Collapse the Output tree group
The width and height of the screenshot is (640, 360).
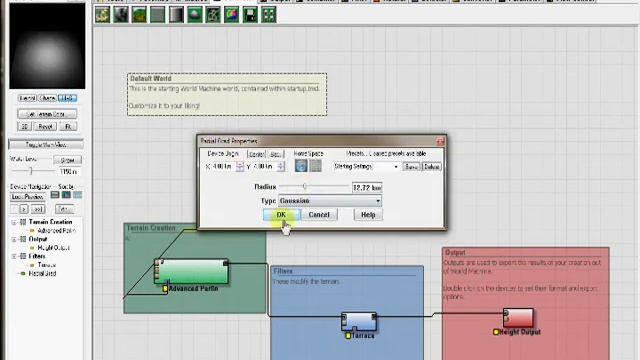coord(13,240)
